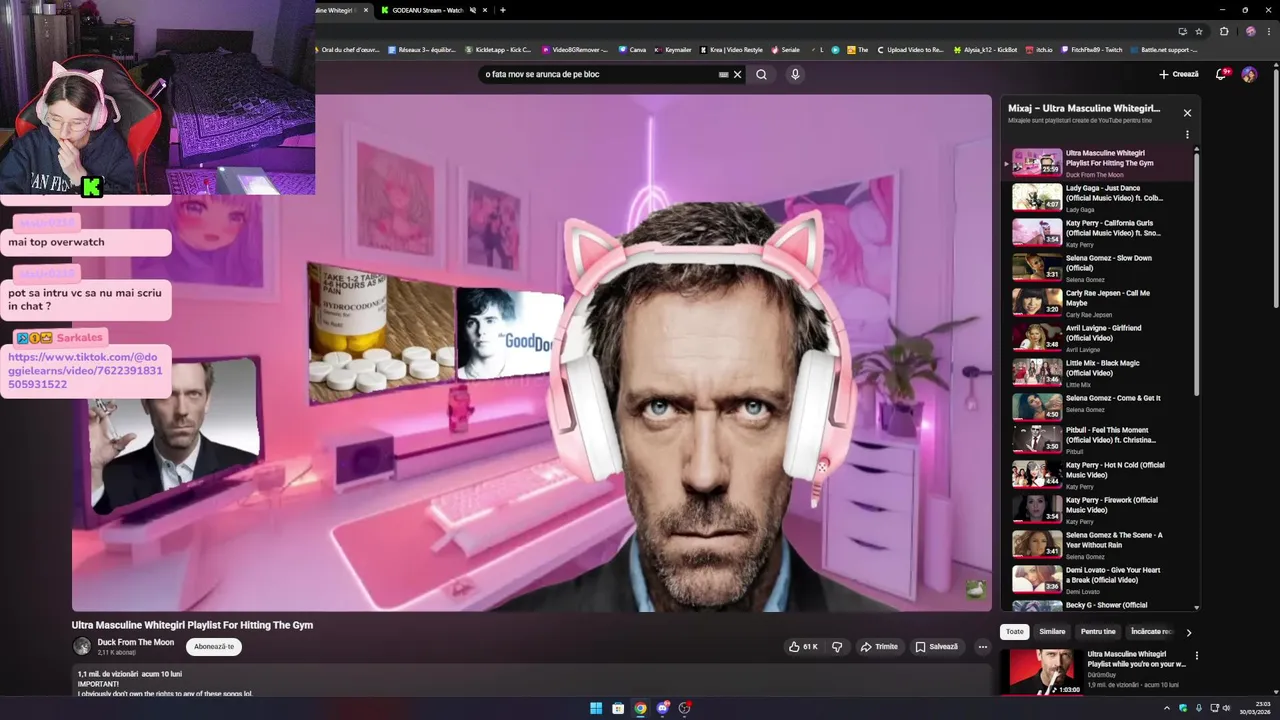Open the account avatar menu
This screenshot has width=1280, height=720.
(1249, 74)
